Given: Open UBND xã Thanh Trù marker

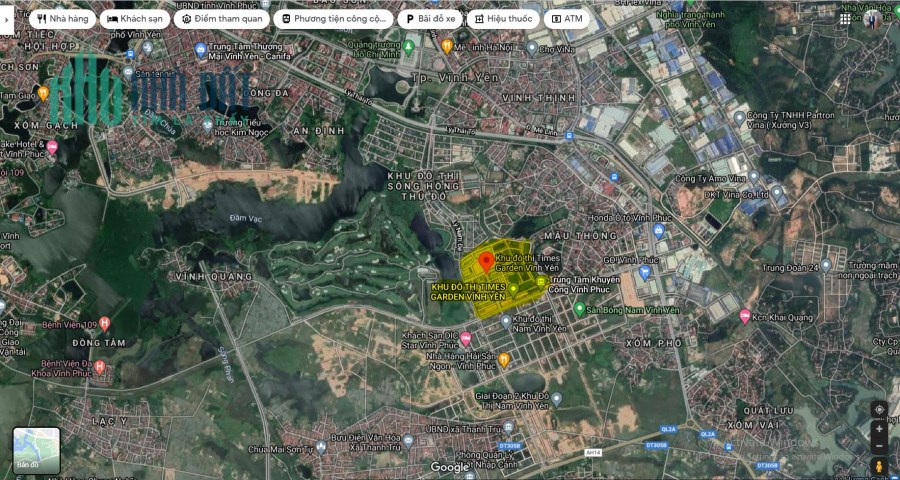Looking at the screenshot, I should [508, 425].
